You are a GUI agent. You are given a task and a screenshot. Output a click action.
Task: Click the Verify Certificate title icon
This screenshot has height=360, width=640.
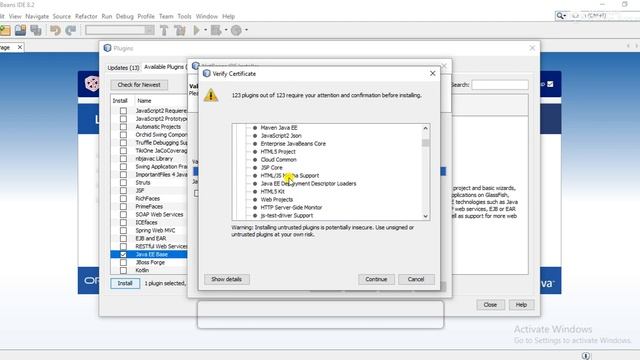[207, 73]
